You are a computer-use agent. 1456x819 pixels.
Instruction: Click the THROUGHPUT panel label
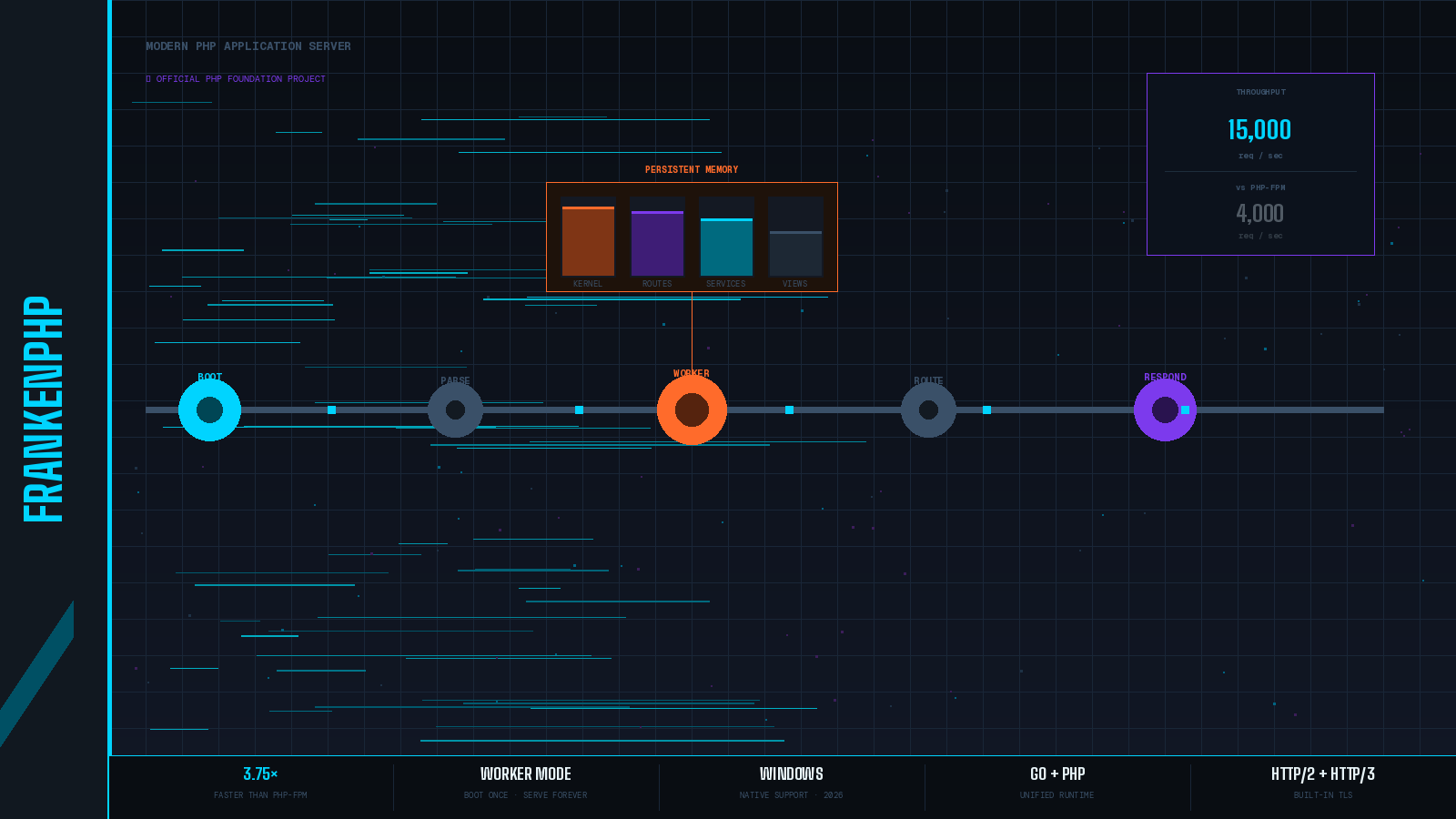[1261, 92]
